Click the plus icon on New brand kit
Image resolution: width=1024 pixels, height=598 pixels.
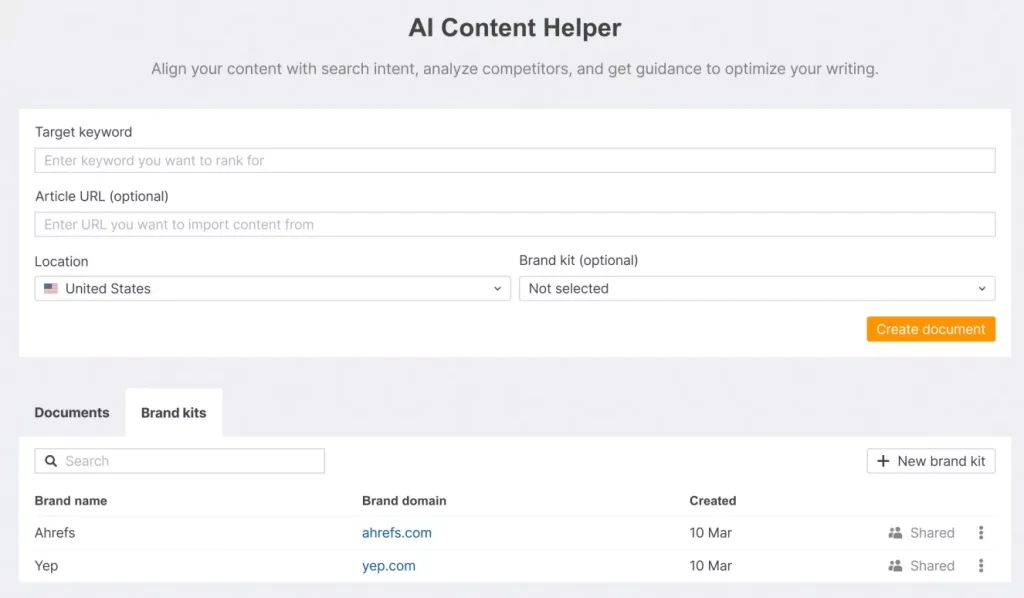(x=883, y=461)
